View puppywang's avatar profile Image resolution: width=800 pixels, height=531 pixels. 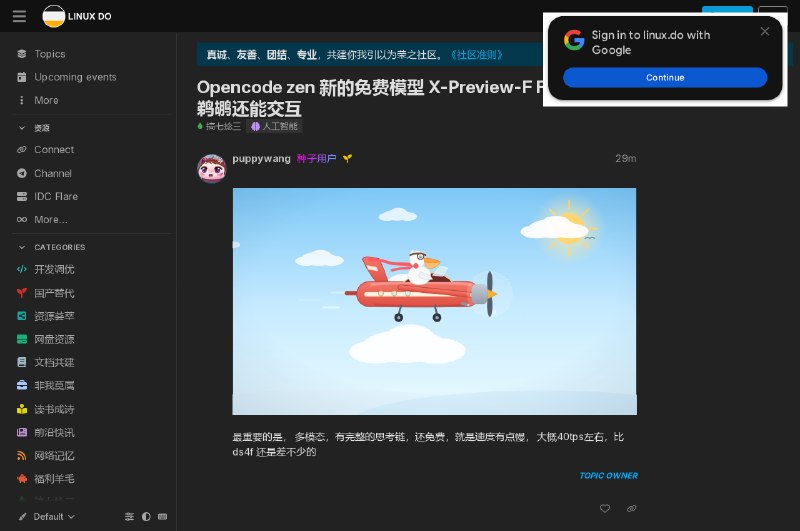(212, 168)
